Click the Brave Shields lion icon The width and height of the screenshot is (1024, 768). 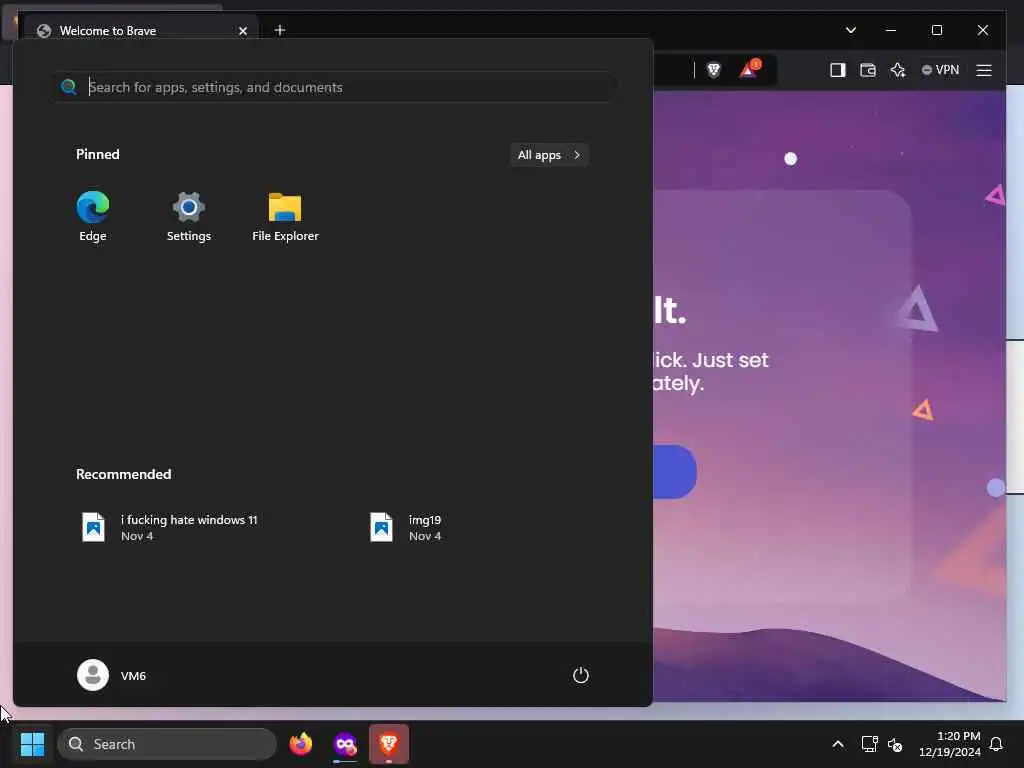tap(714, 70)
